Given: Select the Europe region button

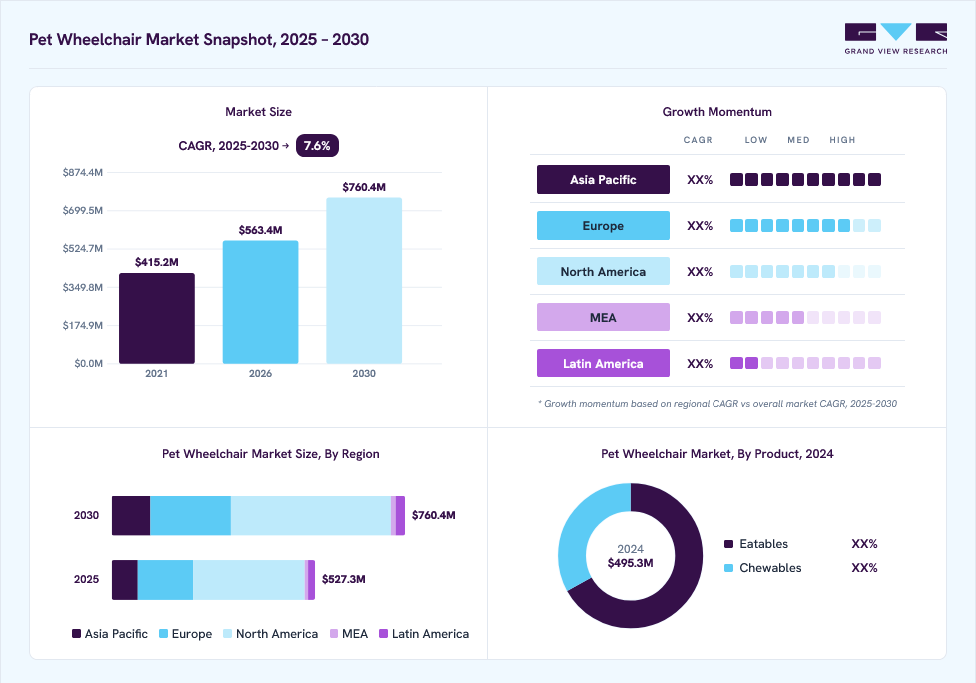Looking at the screenshot, I should click(x=603, y=225).
